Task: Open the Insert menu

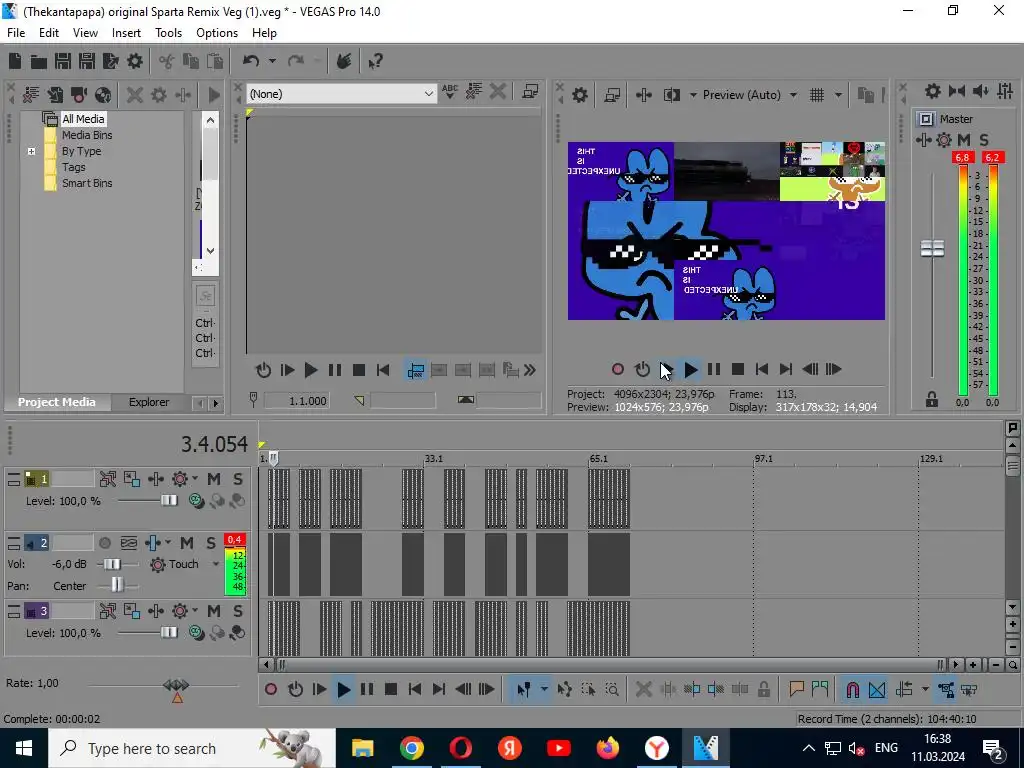Action: point(126,33)
